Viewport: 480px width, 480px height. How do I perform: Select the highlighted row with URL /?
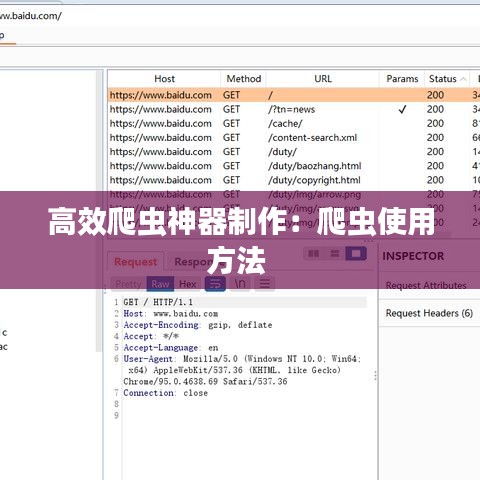click(x=294, y=95)
